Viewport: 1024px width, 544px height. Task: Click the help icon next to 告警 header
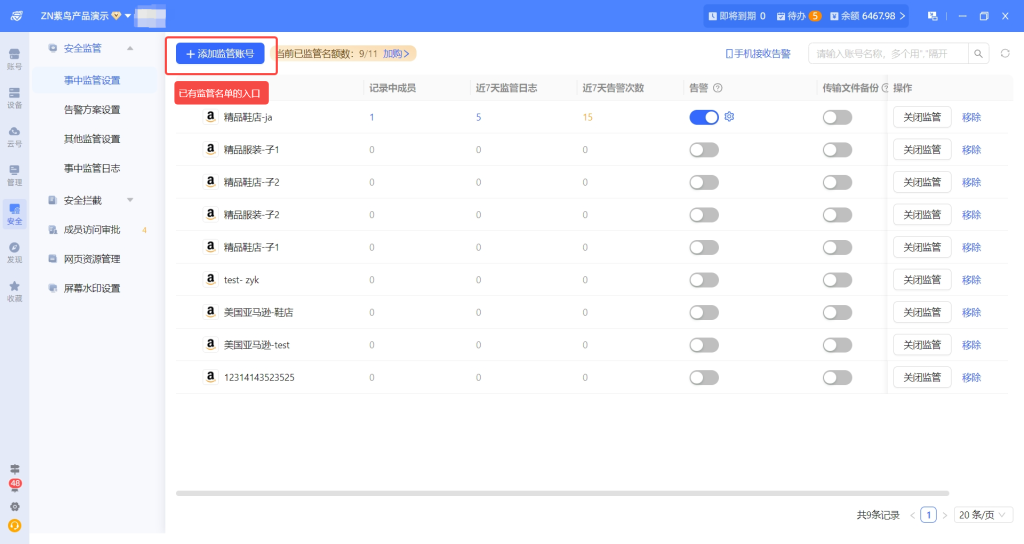point(718,88)
